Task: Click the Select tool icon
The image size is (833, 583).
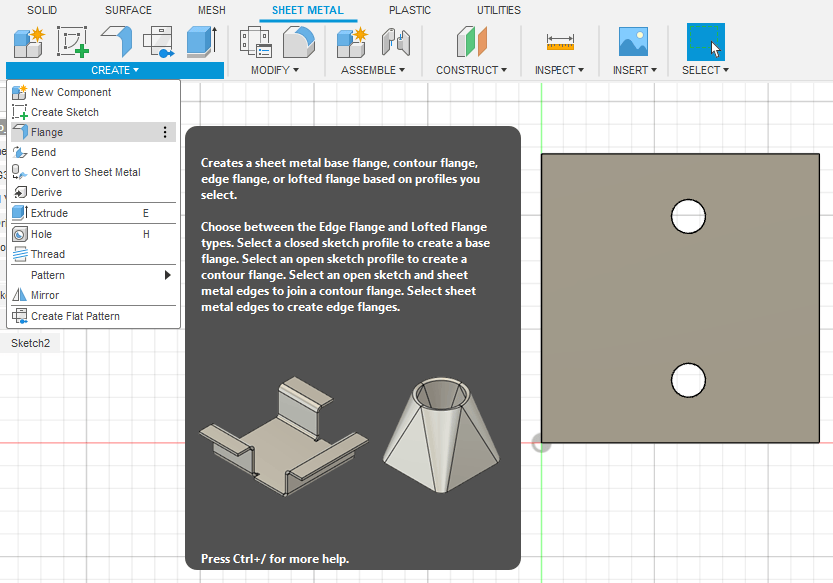Action: (x=705, y=42)
